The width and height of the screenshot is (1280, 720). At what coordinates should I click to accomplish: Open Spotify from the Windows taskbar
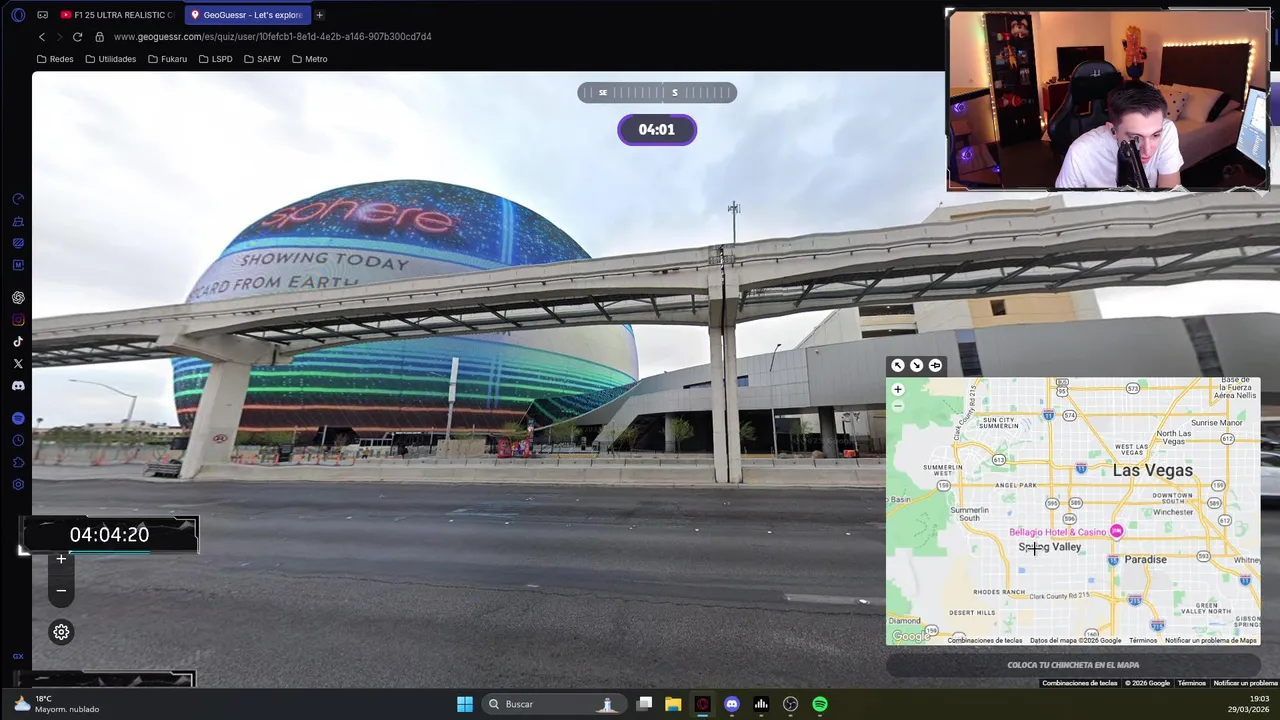[820, 704]
